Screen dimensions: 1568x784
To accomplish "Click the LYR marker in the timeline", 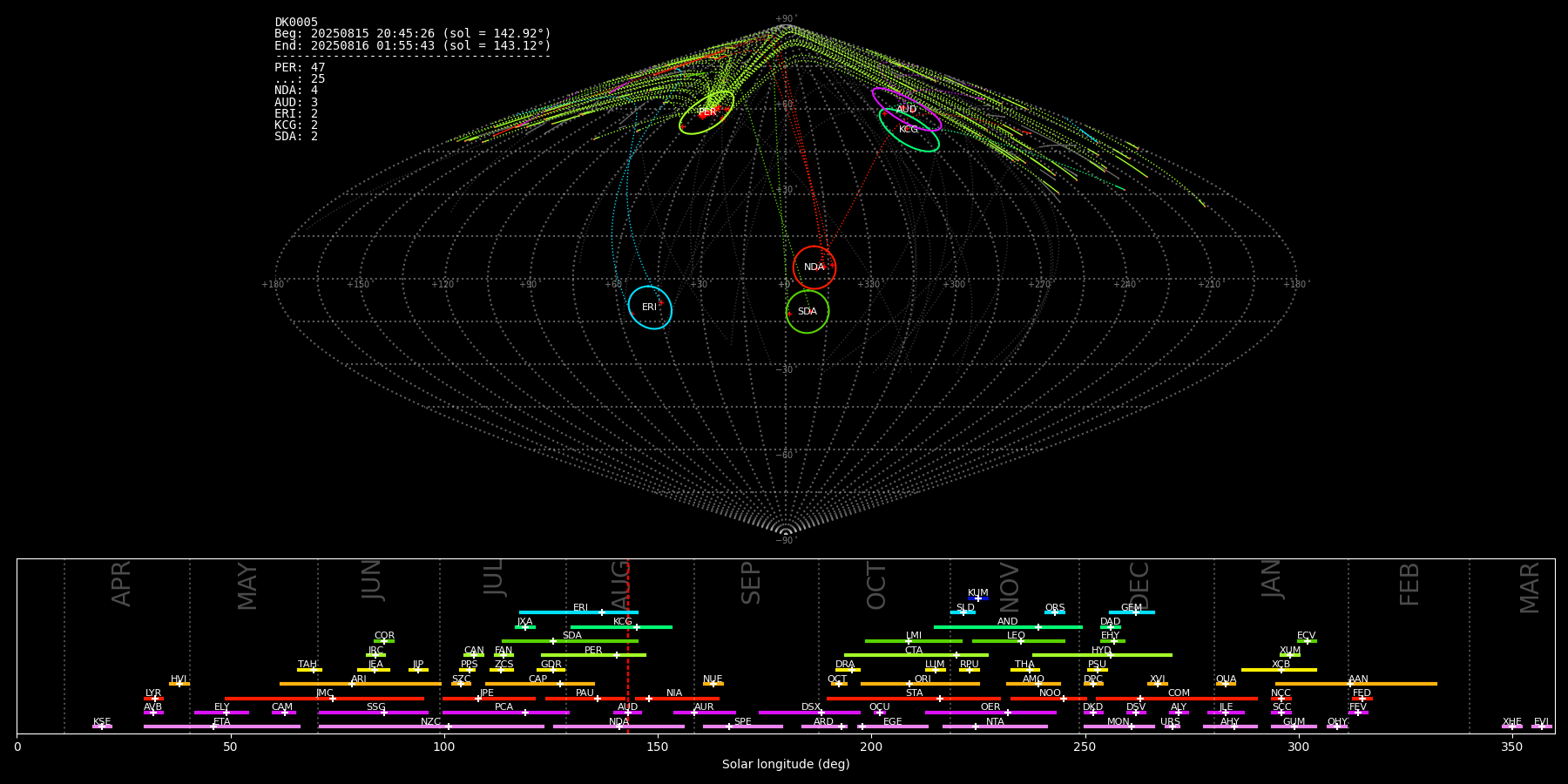I will pos(153,698).
